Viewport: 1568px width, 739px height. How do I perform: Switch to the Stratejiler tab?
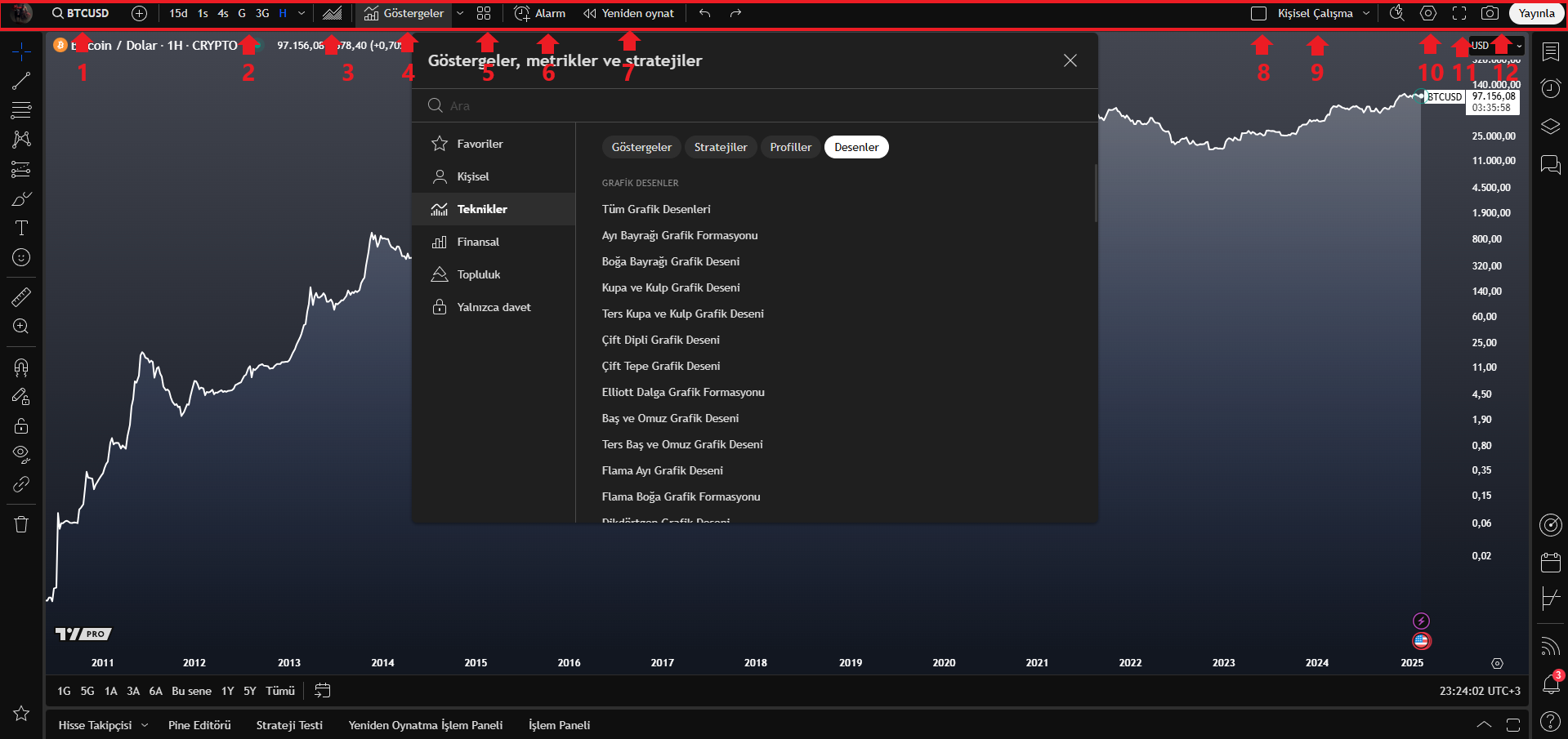721,147
